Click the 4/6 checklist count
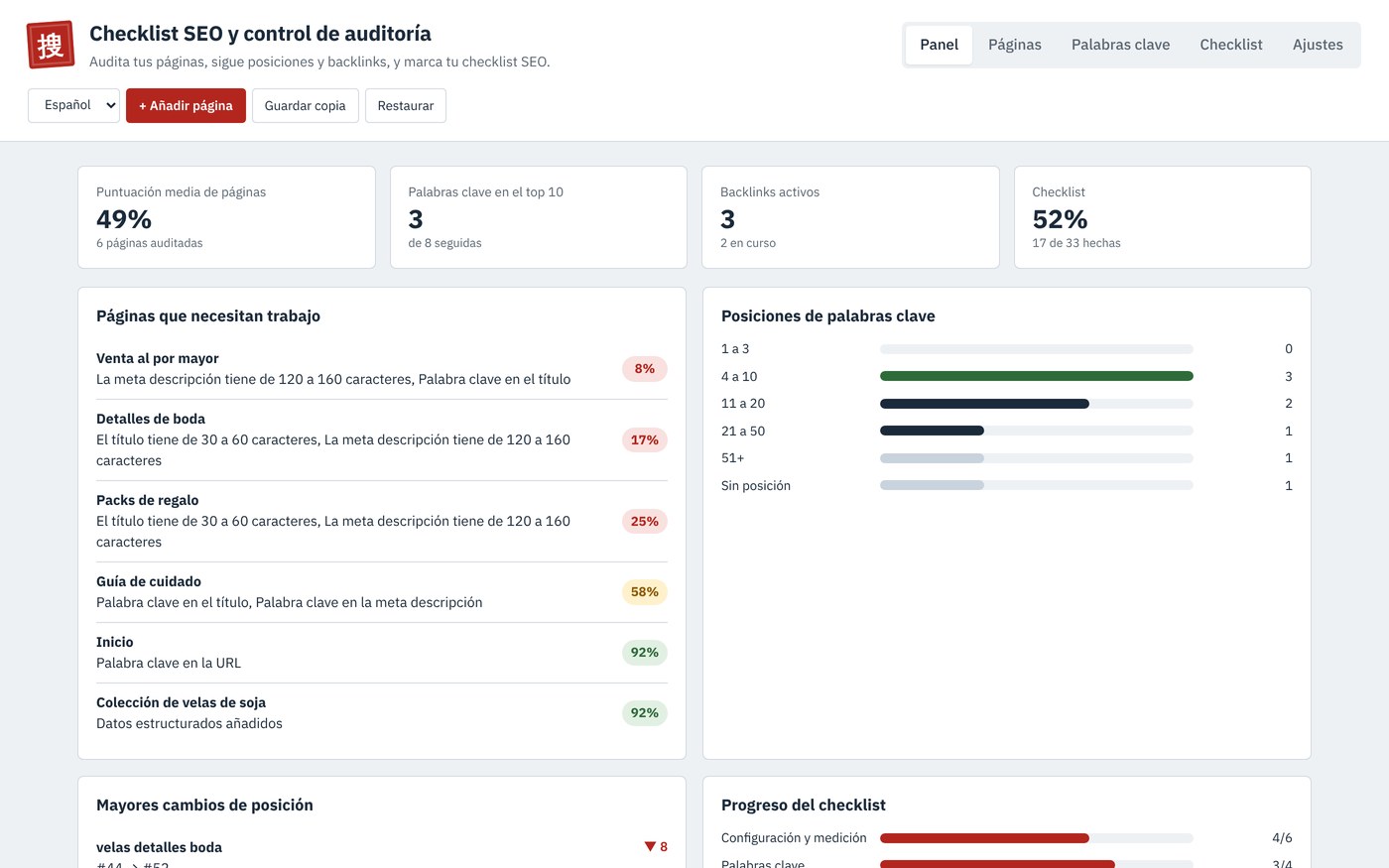 pyautogui.click(x=1282, y=838)
